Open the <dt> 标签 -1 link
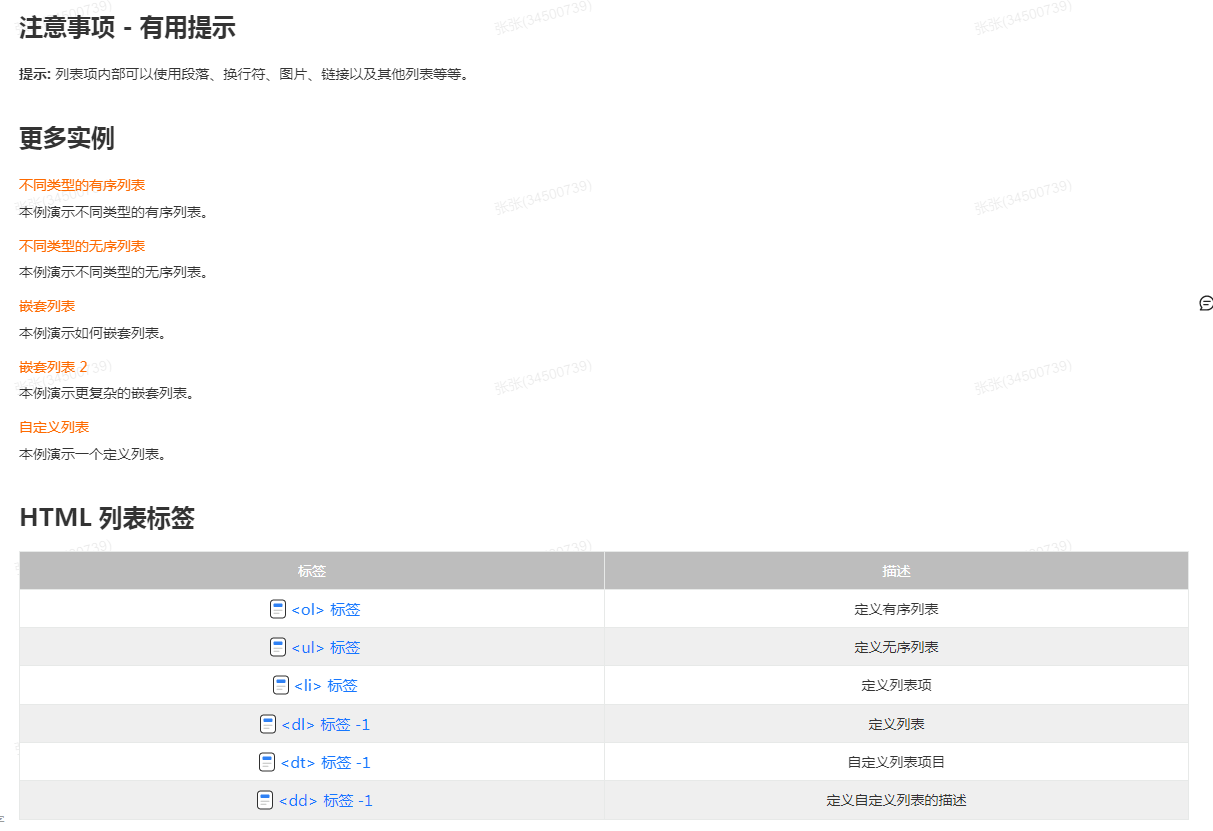Viewport: 1213px width, 831px height. (x=326, y=762)
